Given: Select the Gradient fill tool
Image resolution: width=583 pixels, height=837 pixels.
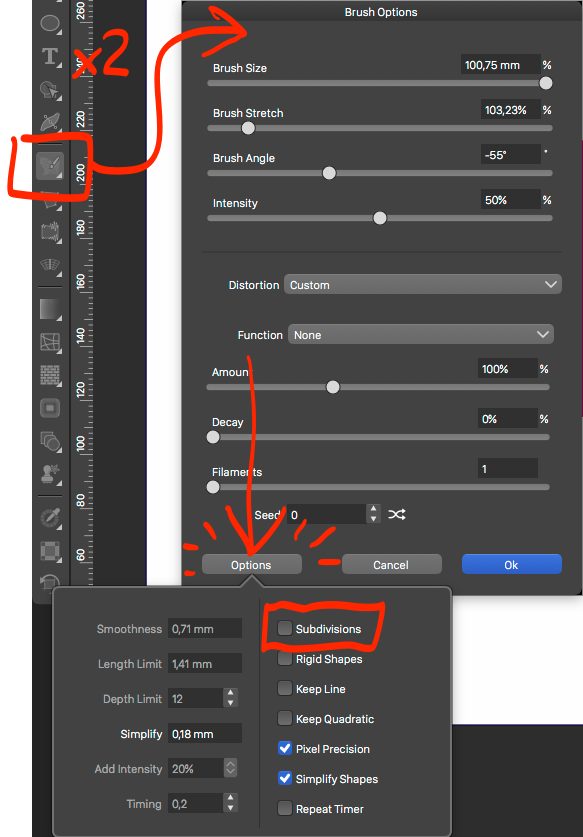Looking at the screenshot, I should coord(50,309).
